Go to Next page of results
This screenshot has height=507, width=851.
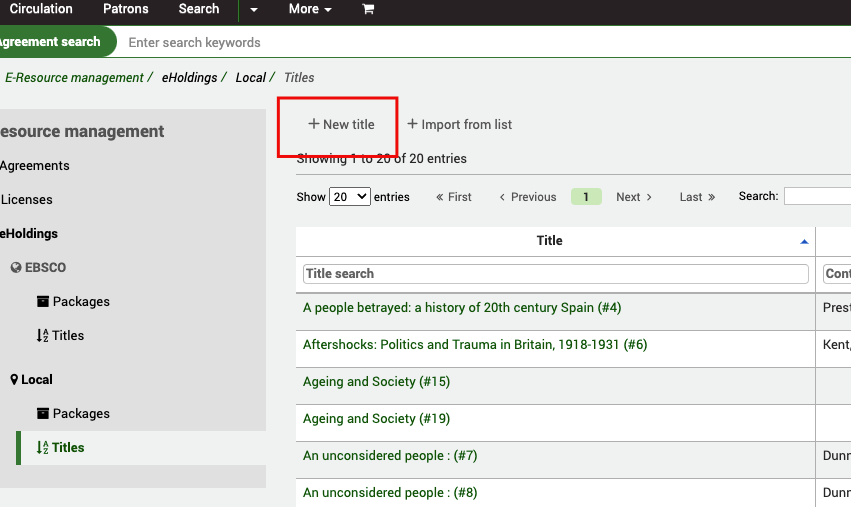634,197
